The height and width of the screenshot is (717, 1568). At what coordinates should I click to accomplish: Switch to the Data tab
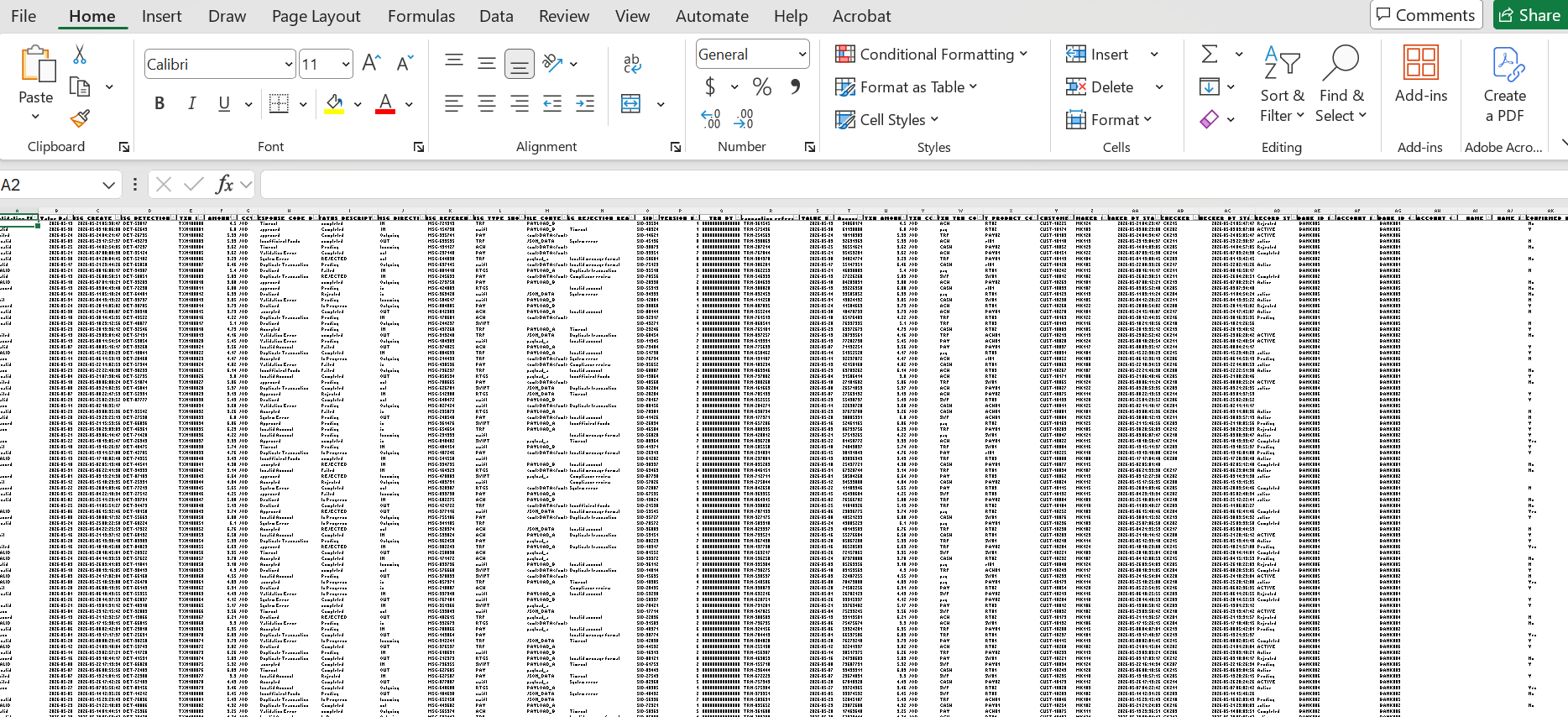tap(496, 16)
